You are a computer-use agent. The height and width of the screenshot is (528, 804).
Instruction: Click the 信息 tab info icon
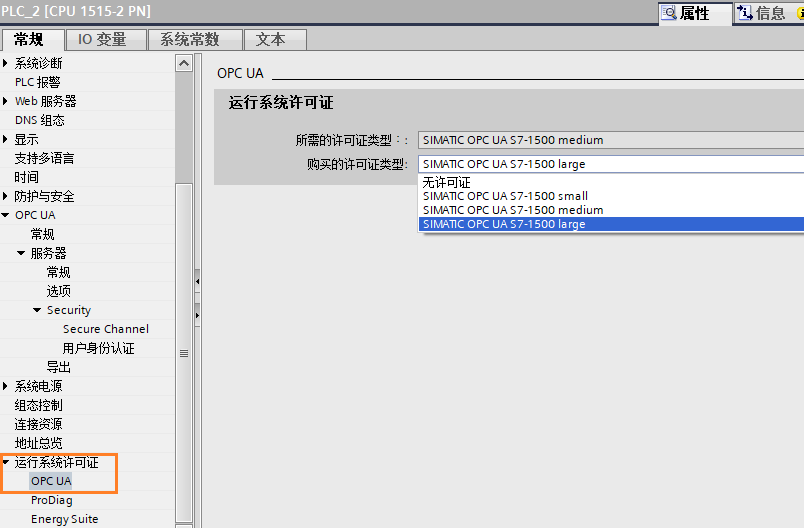coord(745,12)
